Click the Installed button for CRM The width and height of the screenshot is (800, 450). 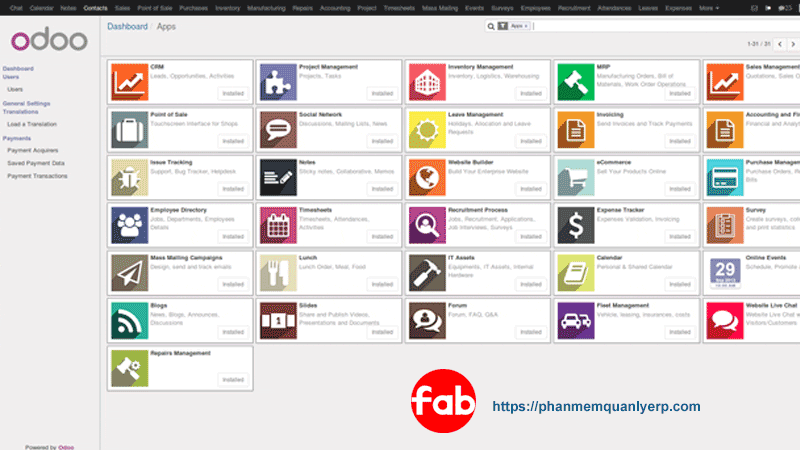click(x=233, y=93)
